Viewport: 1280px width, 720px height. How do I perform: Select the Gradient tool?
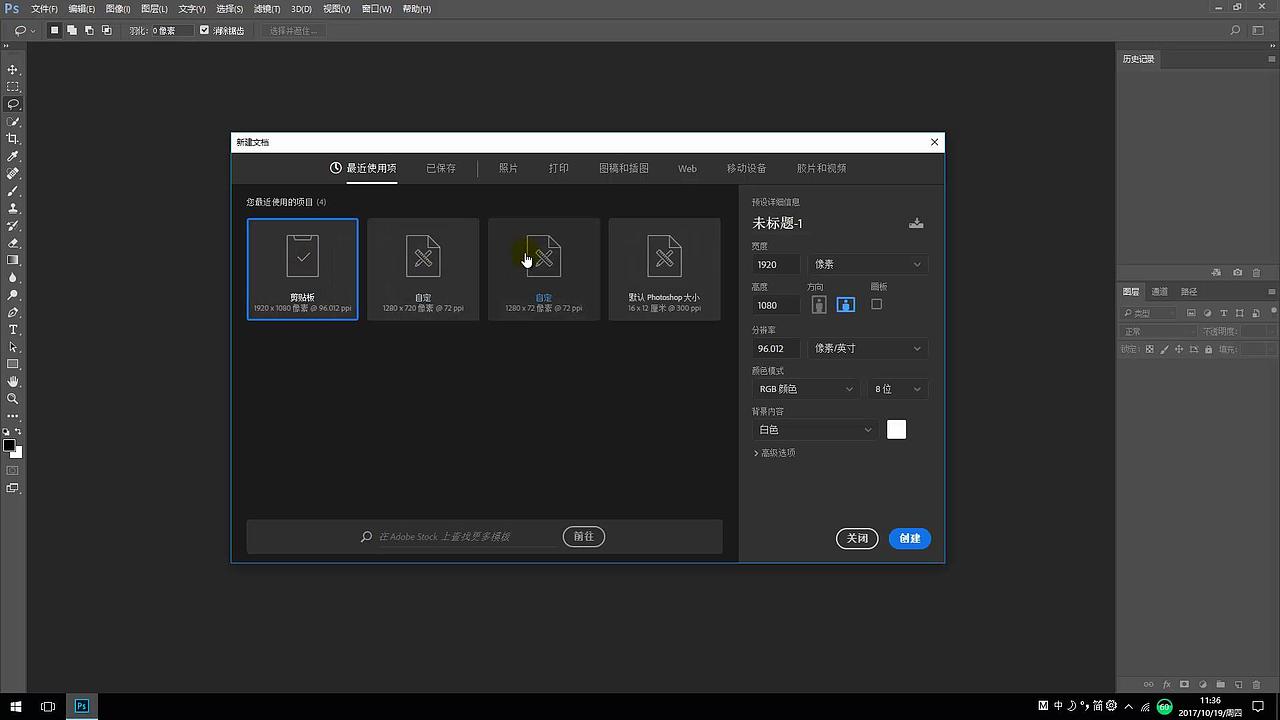click(x=13, y=261)
